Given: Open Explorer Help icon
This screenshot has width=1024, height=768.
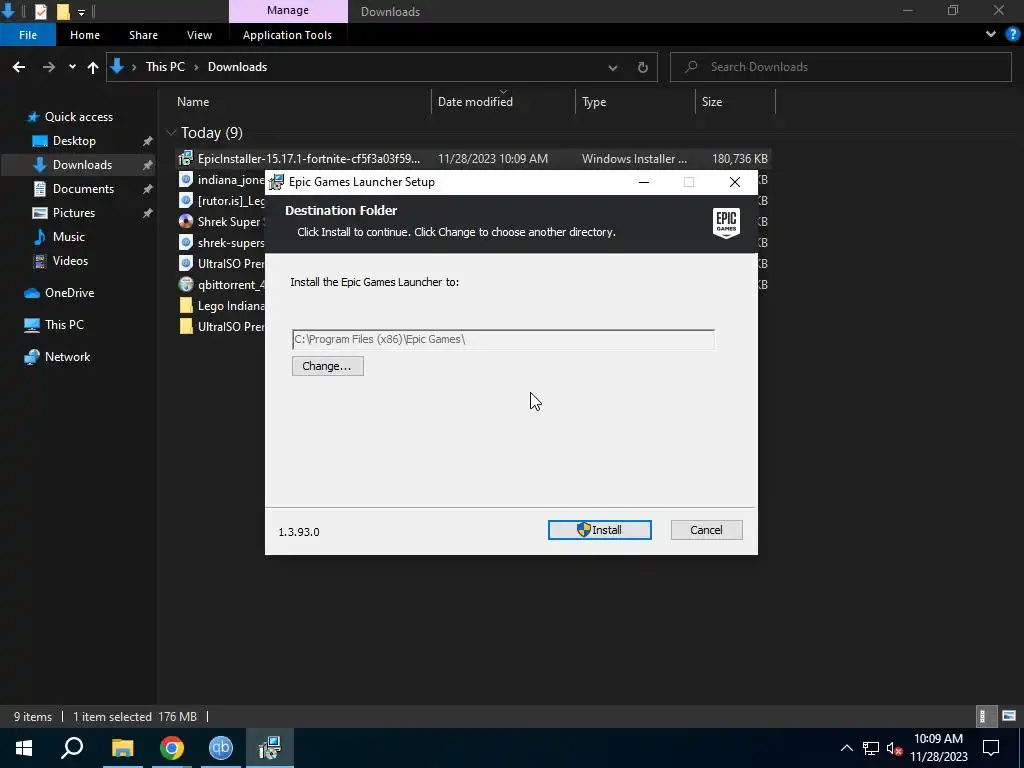Looking at the screenshot, I should 1013,34.
